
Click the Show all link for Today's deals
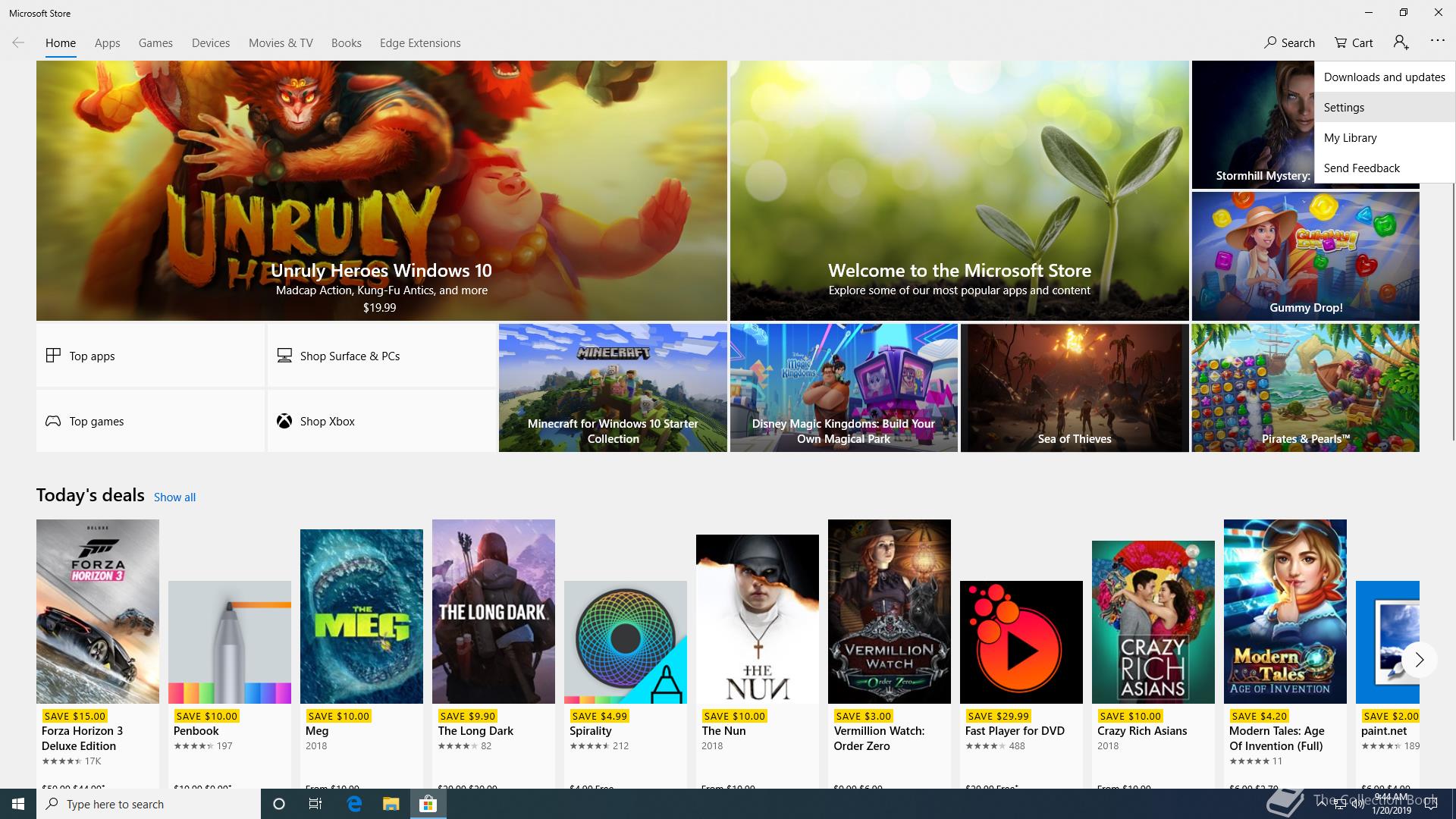pos(174,497)
